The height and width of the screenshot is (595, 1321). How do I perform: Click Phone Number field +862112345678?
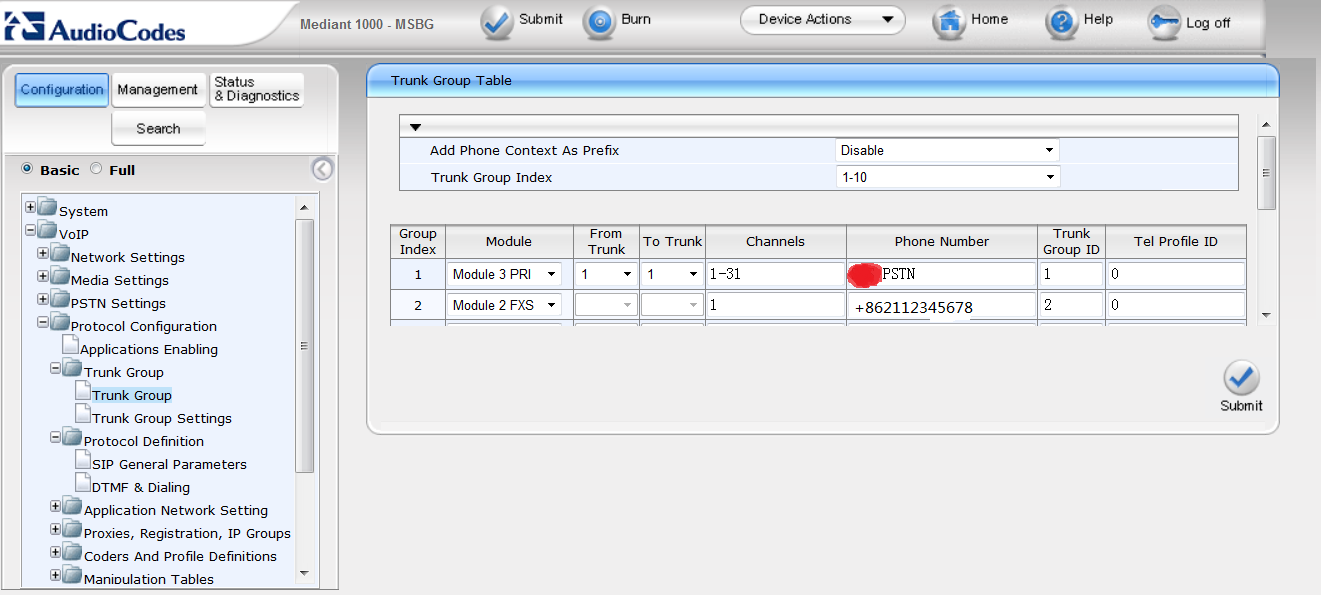point(942,306)
